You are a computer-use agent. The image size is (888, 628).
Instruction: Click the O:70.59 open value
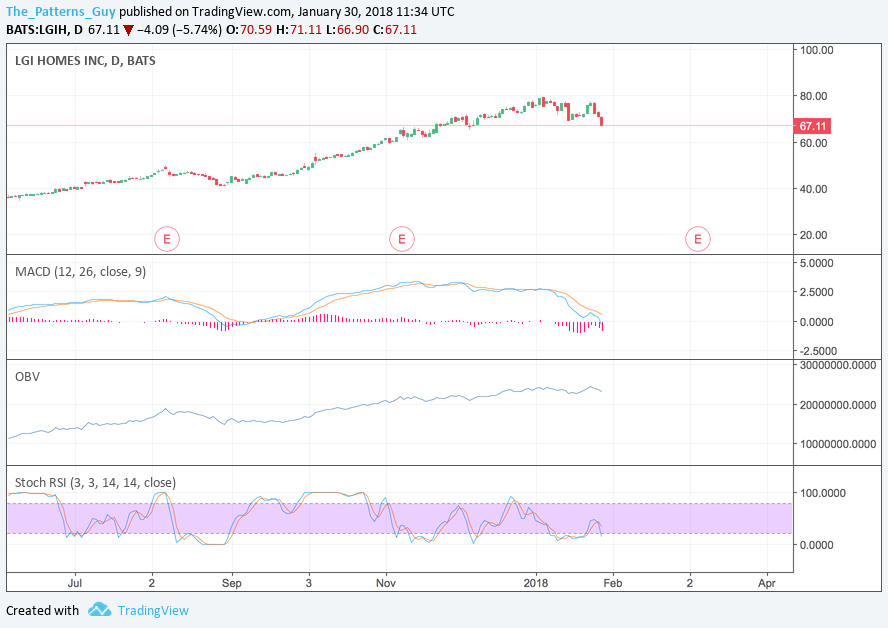click(x=249, y=29)
